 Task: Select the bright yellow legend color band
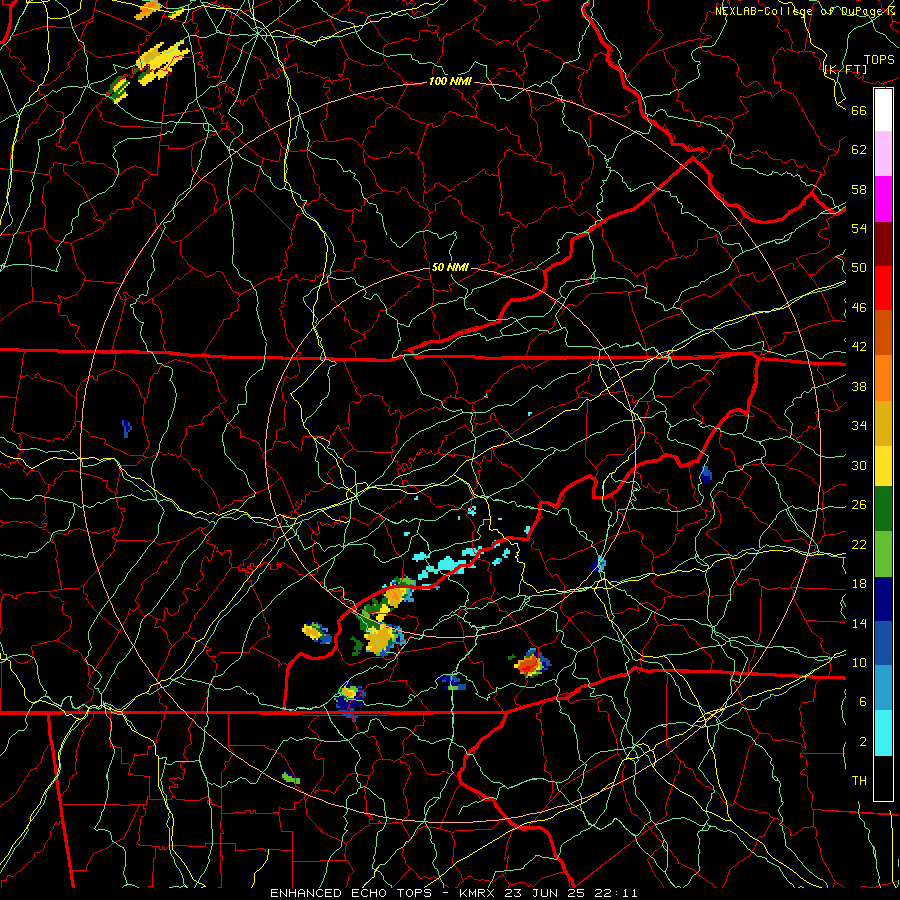pos(883,465)
